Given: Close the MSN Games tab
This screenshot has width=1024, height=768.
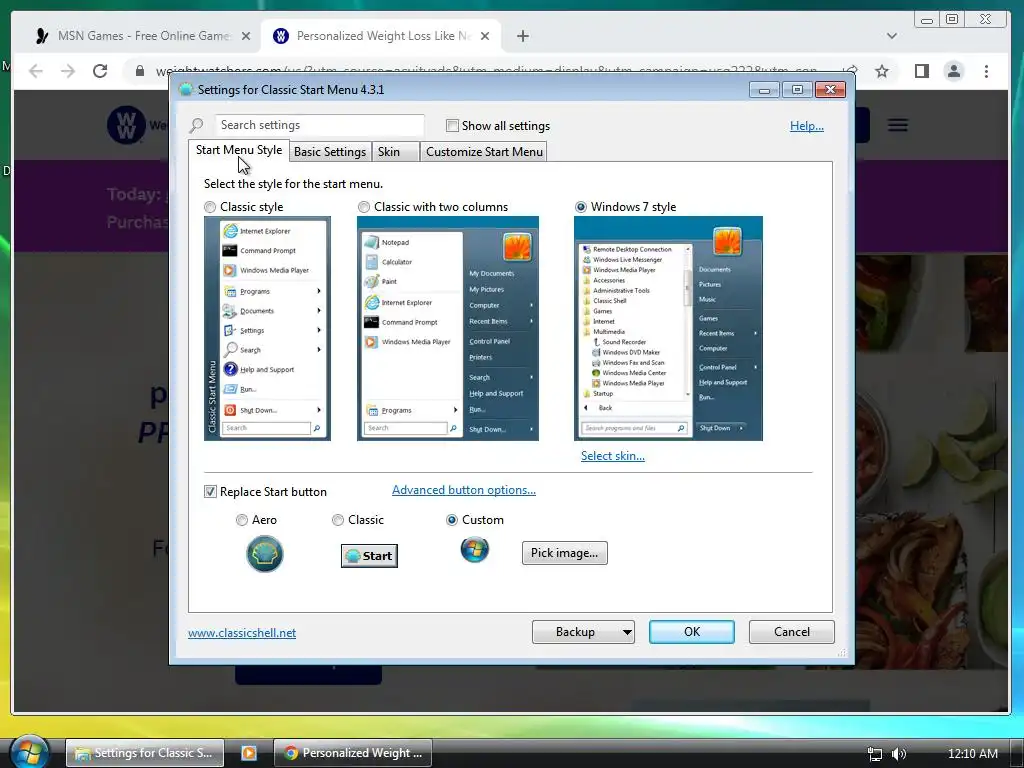Looking at the screenshot, I should (246, 36).
